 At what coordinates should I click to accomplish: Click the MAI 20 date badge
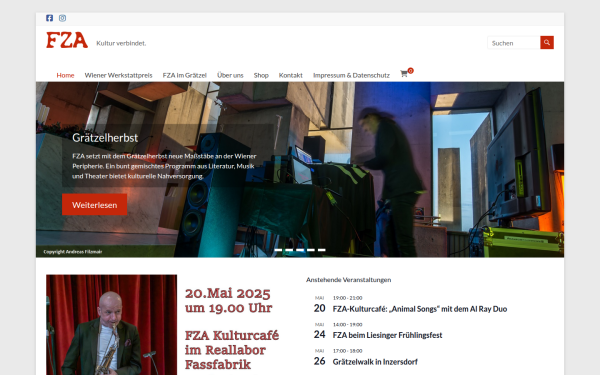[320, 305]
